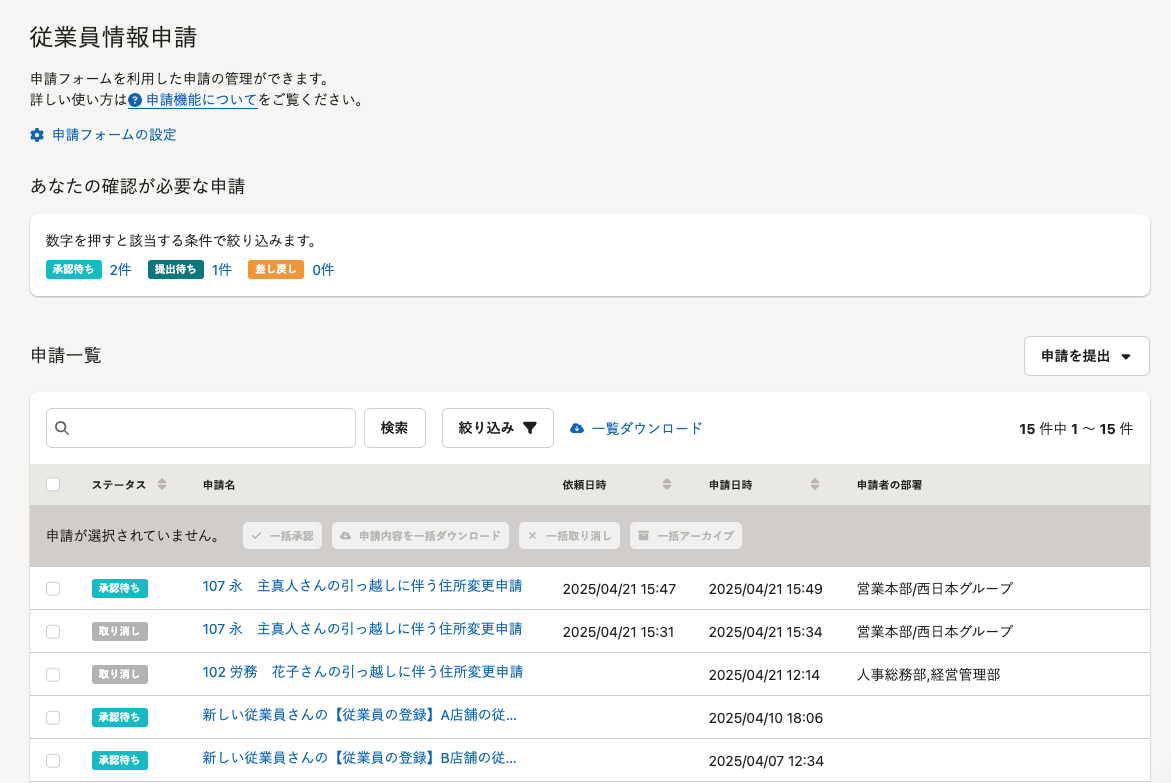Click into the request search field
The image size is (1171, 783).
pos(201,428)
